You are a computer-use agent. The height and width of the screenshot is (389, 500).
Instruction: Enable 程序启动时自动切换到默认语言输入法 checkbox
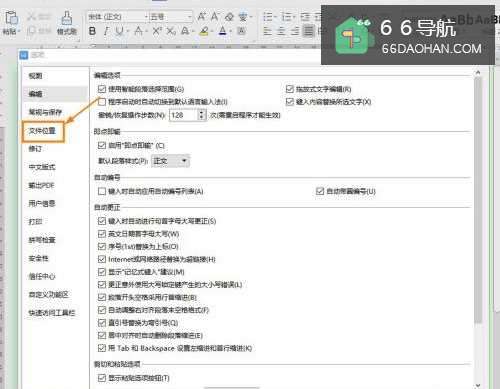point(102,102)
